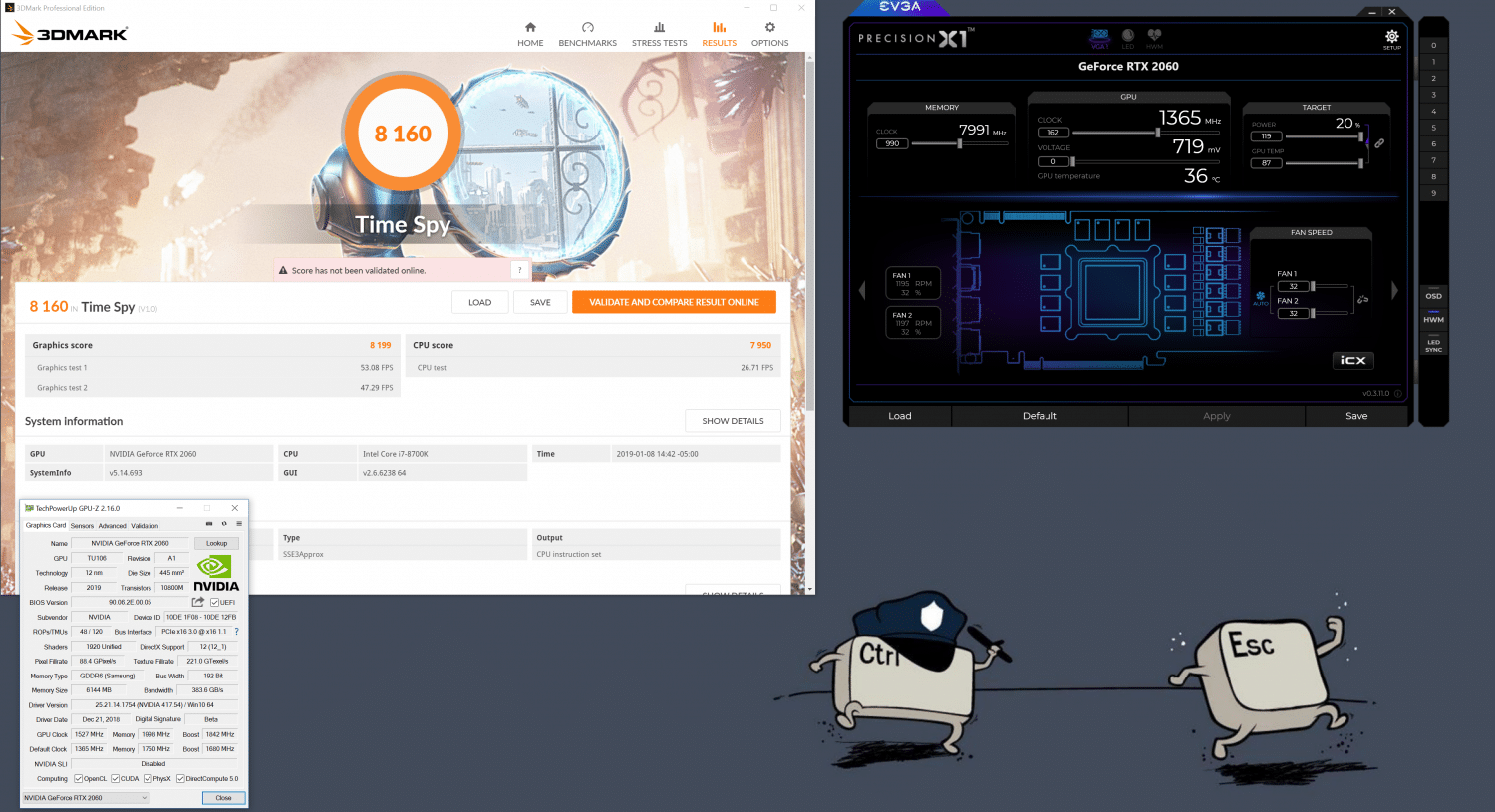The image size is (1495, 812).
Task: Go to next page arrow in Precision X1
Action: (x=1394, y=290)
